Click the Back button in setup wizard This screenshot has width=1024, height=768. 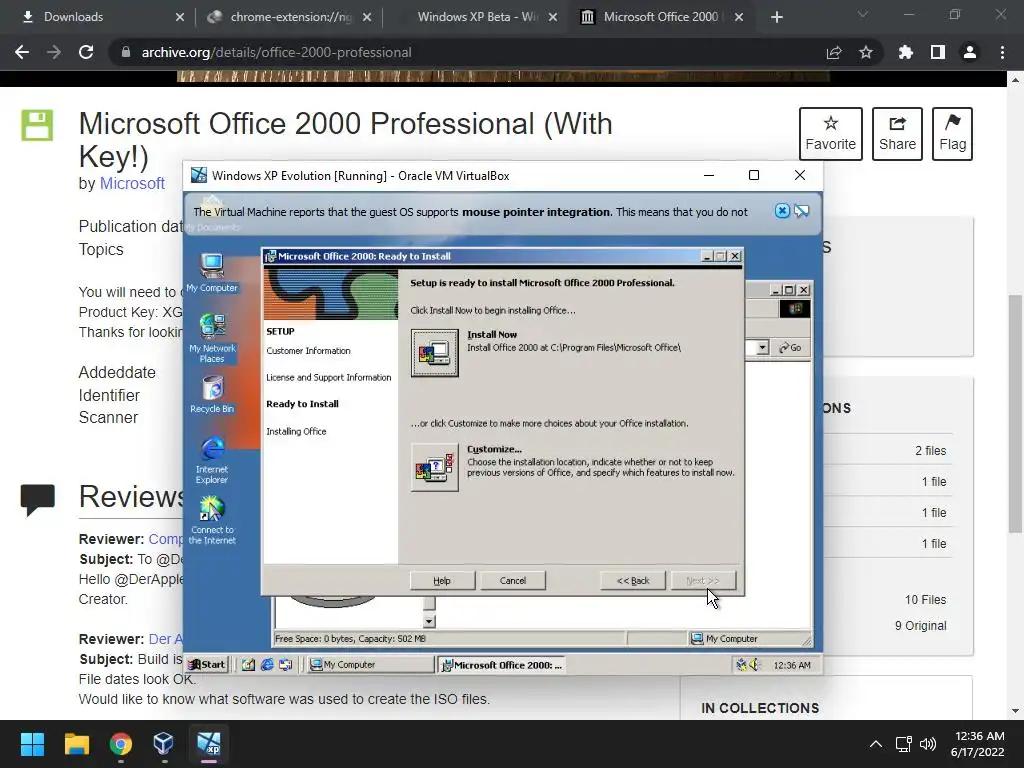[633, 581]
